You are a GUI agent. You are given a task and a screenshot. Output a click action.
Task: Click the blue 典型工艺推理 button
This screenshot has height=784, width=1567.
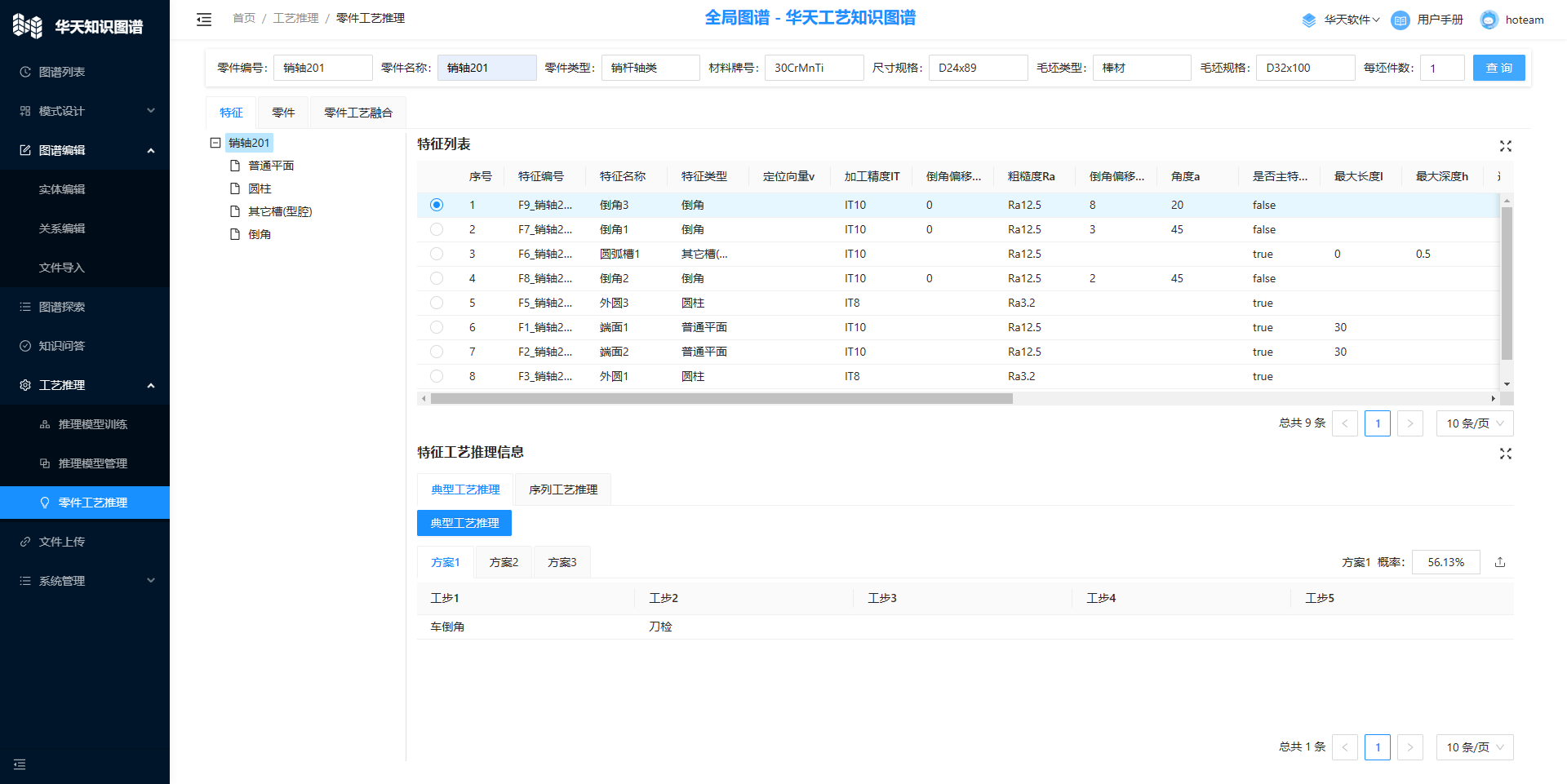click(x=464, y=523)
